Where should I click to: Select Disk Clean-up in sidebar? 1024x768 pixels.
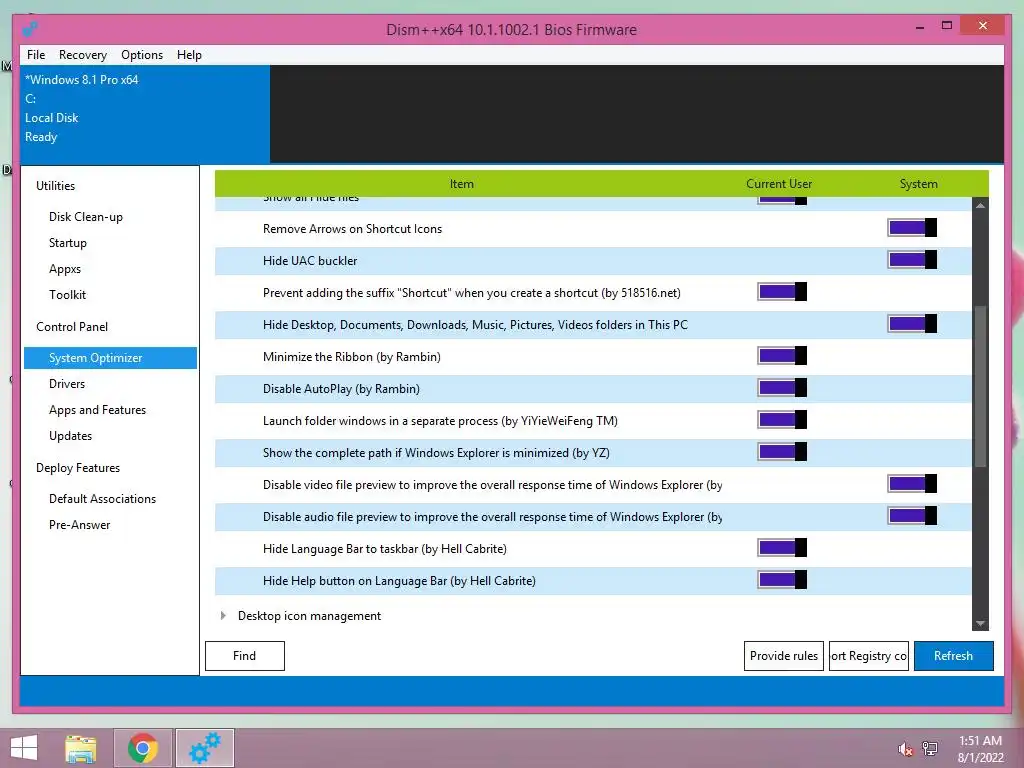click(86, 217)
